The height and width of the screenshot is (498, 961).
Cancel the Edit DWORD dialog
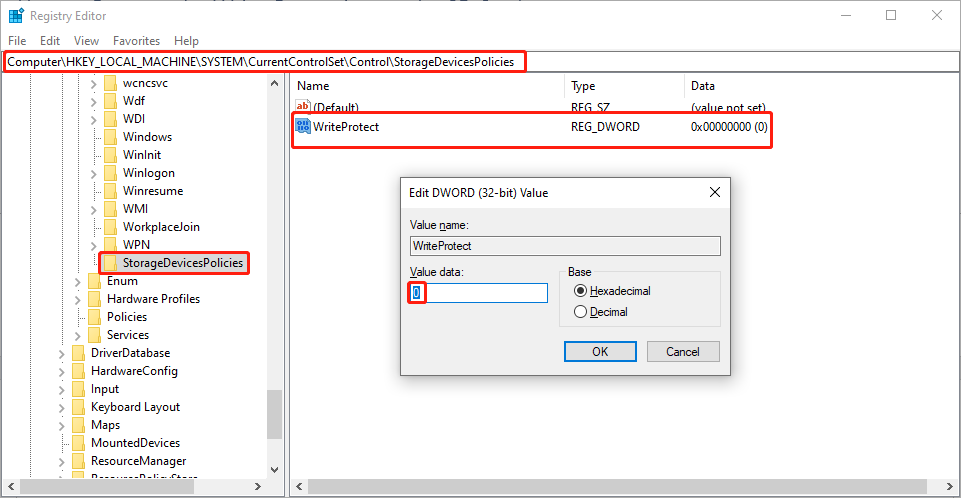click(683, 352)
